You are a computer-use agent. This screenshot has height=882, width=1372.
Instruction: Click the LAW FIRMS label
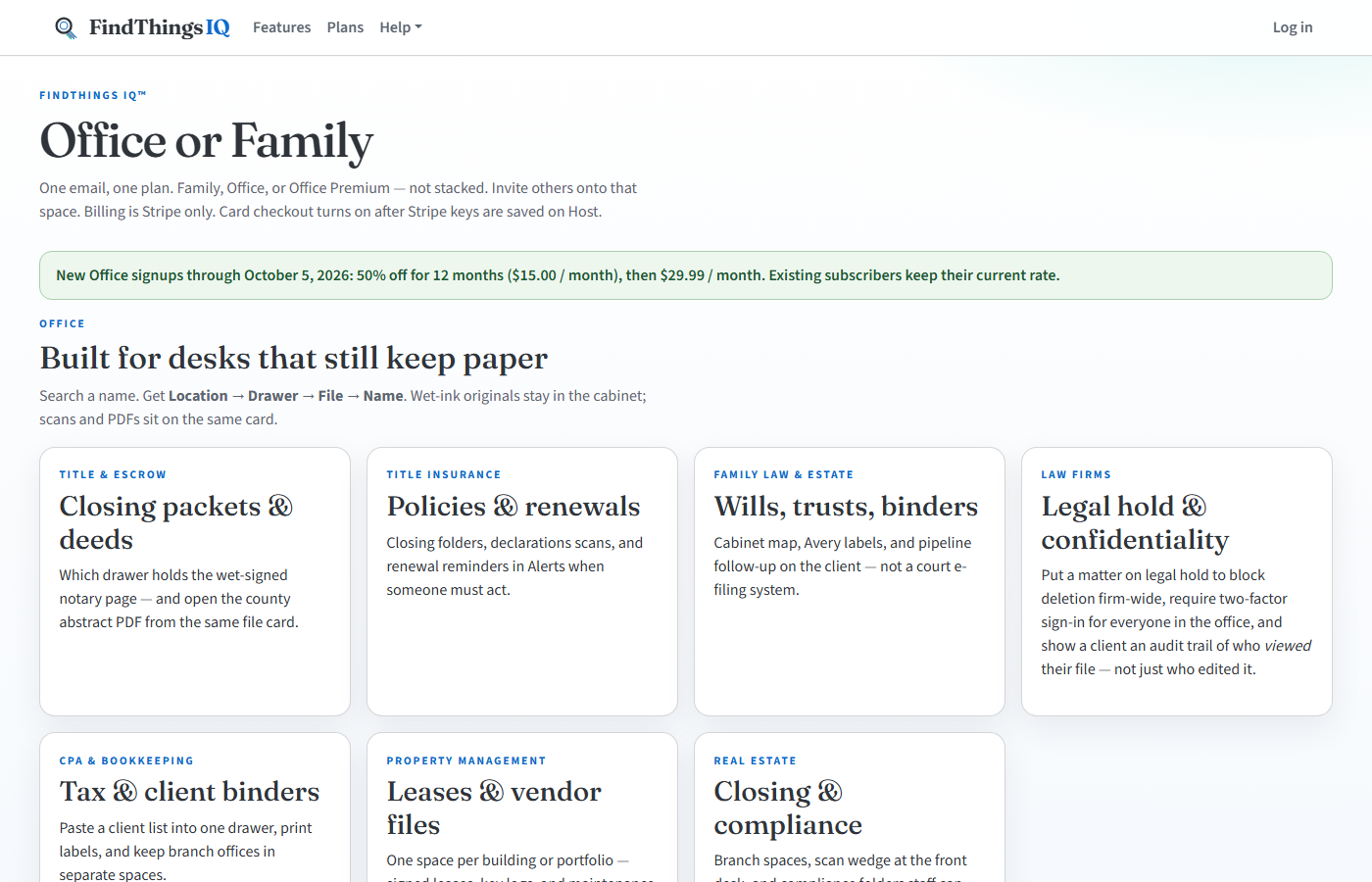click(1076, 474)
